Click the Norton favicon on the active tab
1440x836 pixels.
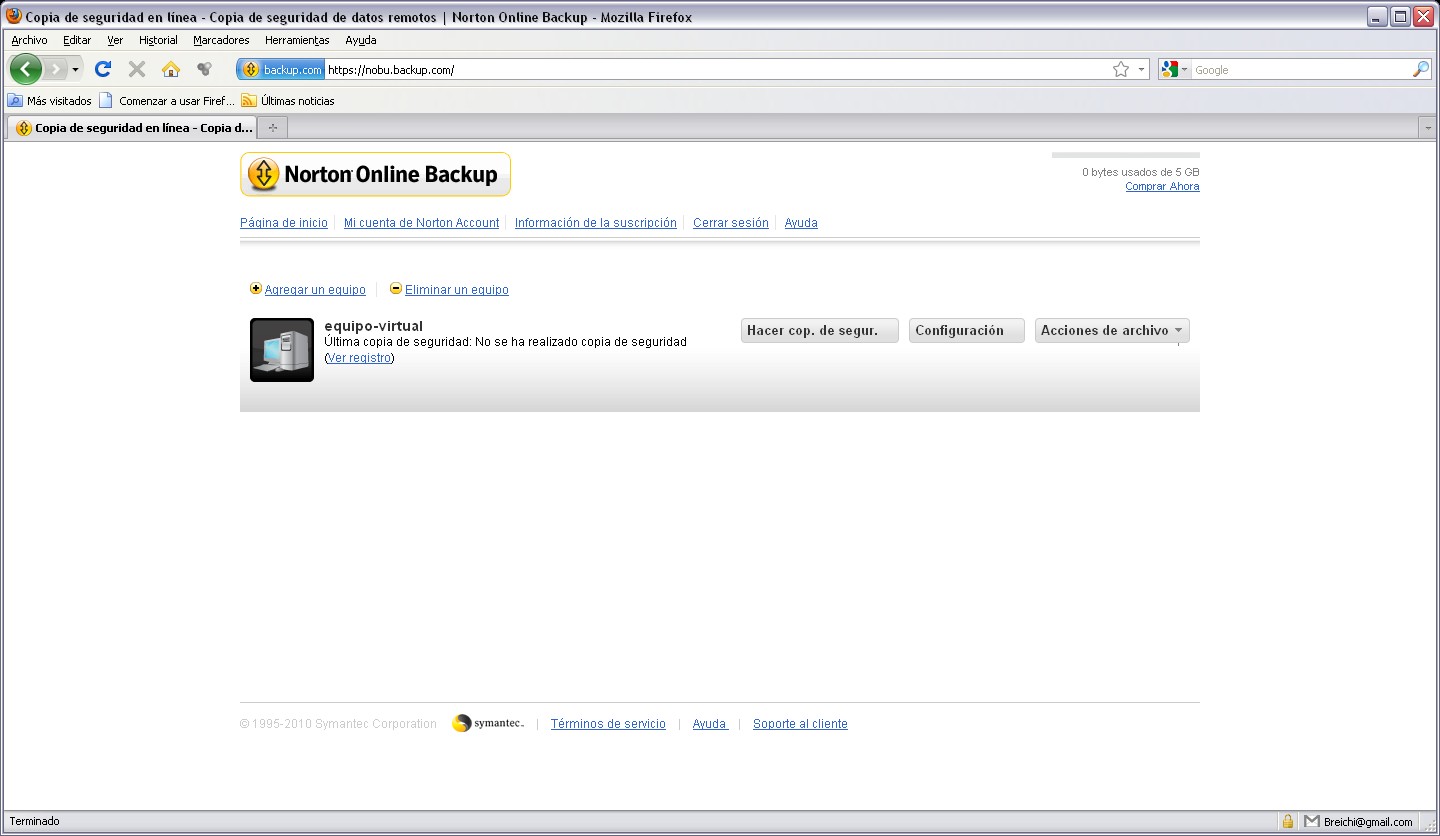(24, 128)
